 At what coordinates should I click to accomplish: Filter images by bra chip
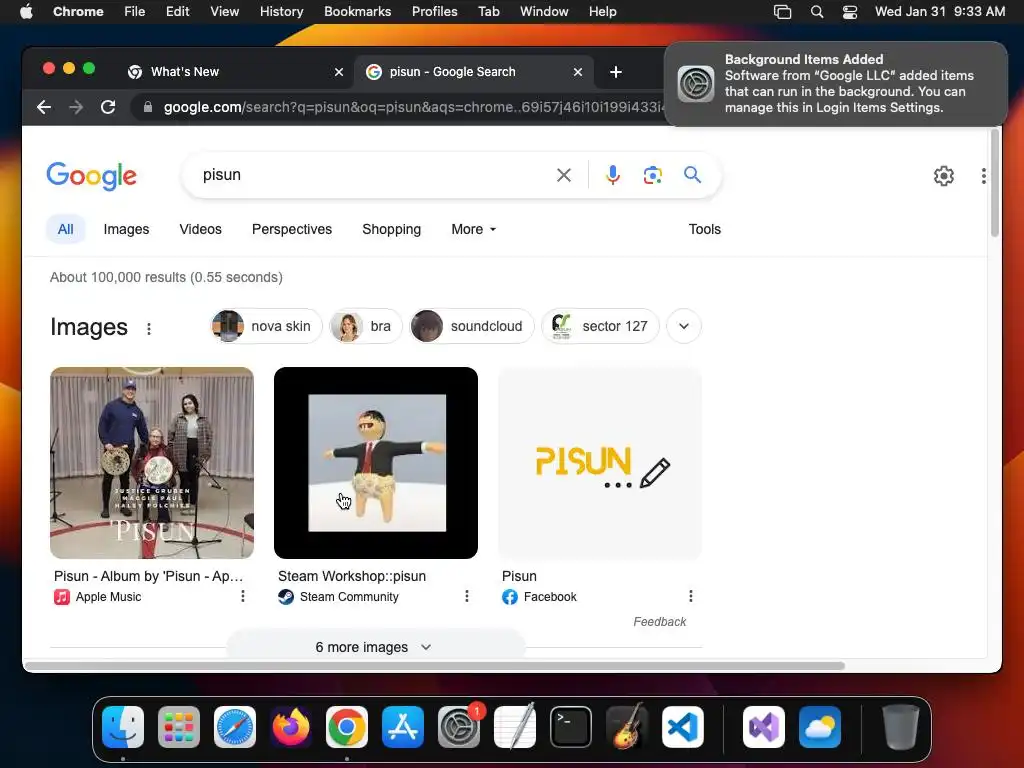(366, 326)
